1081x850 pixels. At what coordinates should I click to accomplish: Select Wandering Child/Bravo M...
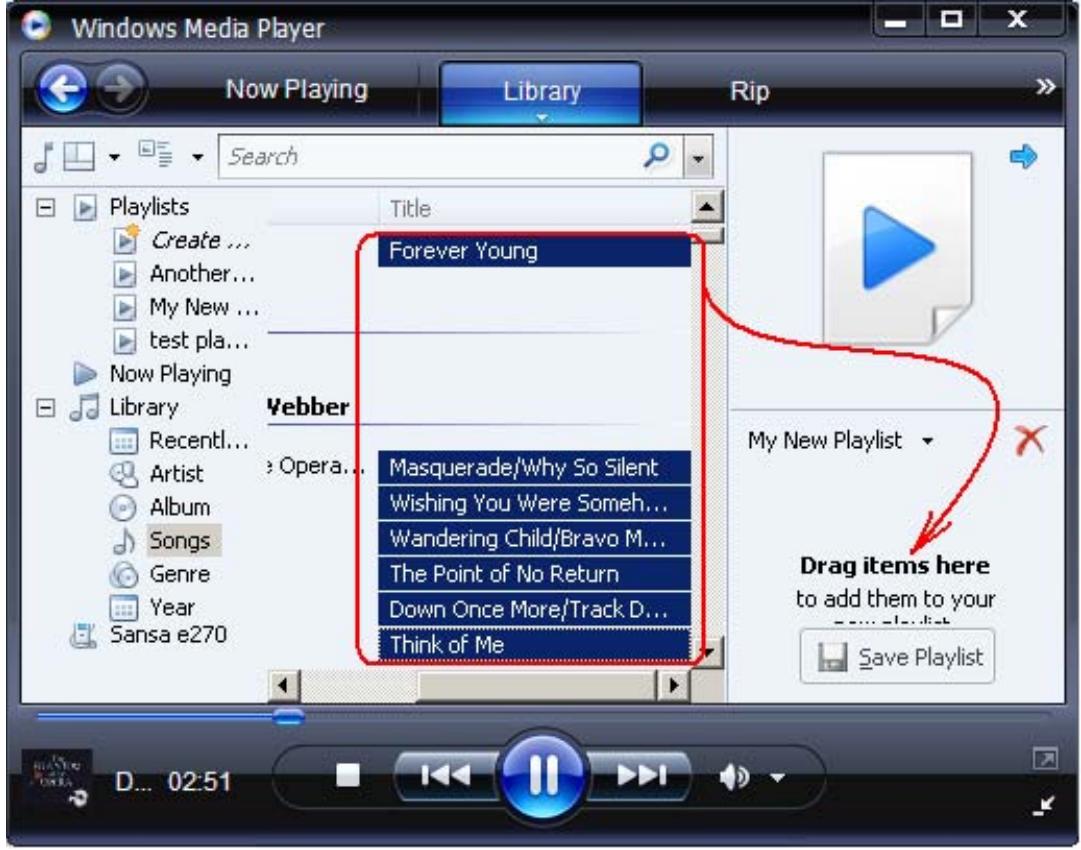pyautogui.click(x=534, y=538)
